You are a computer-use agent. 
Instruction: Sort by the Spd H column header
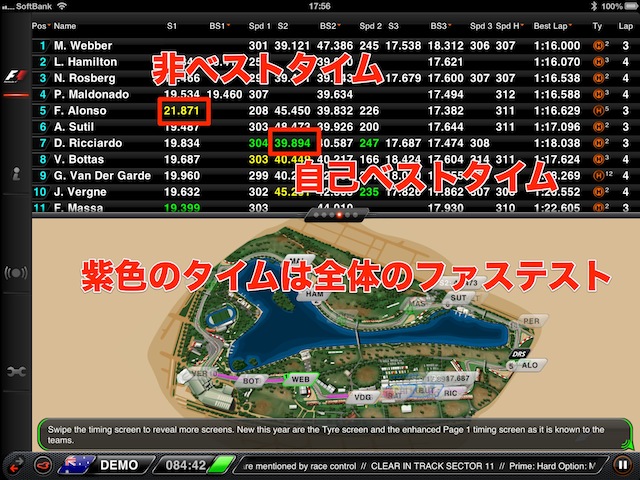click(510, 26)
